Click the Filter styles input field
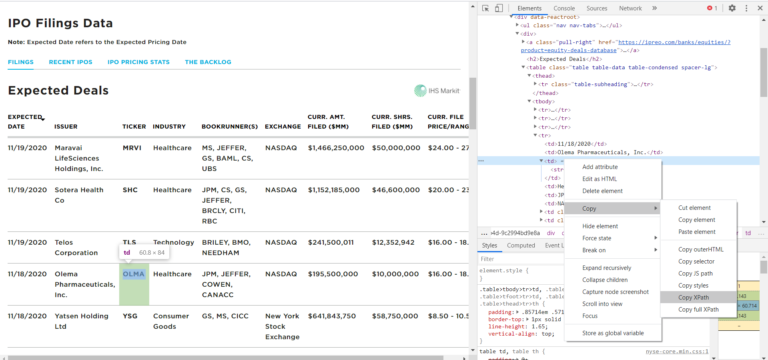 519,259
